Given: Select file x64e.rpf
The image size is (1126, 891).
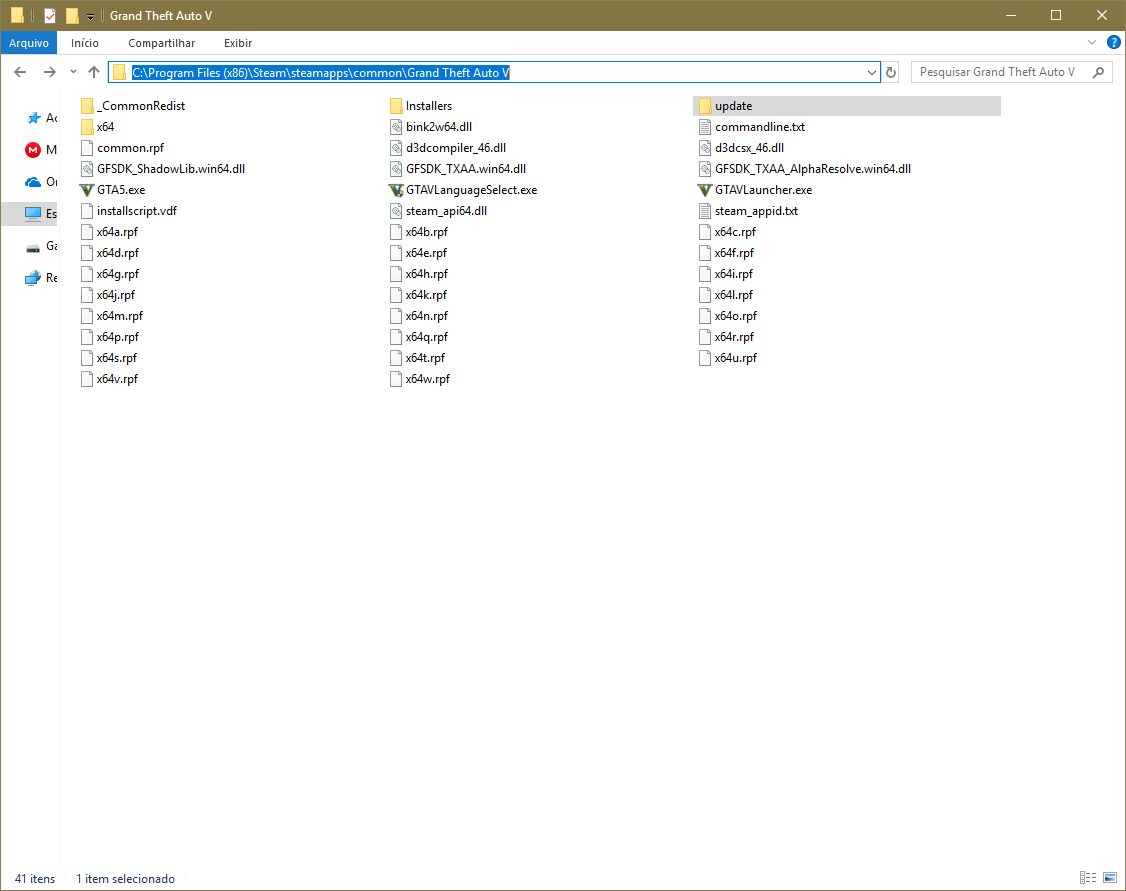Looking at the screenshot, I should (418, 253).
